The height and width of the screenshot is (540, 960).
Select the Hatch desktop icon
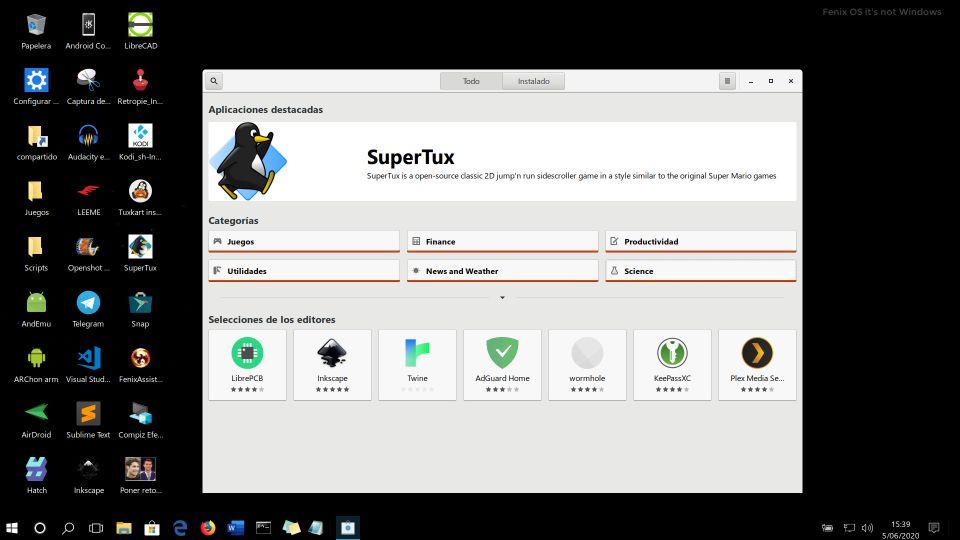[36, 476]
